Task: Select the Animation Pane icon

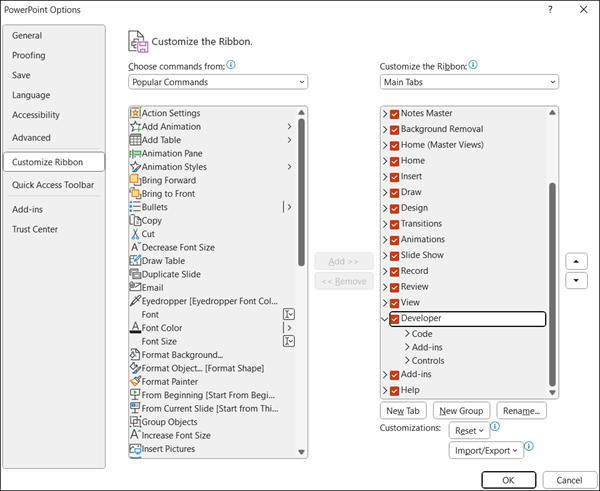Action: pyautogui.click(x=135, y=153)
